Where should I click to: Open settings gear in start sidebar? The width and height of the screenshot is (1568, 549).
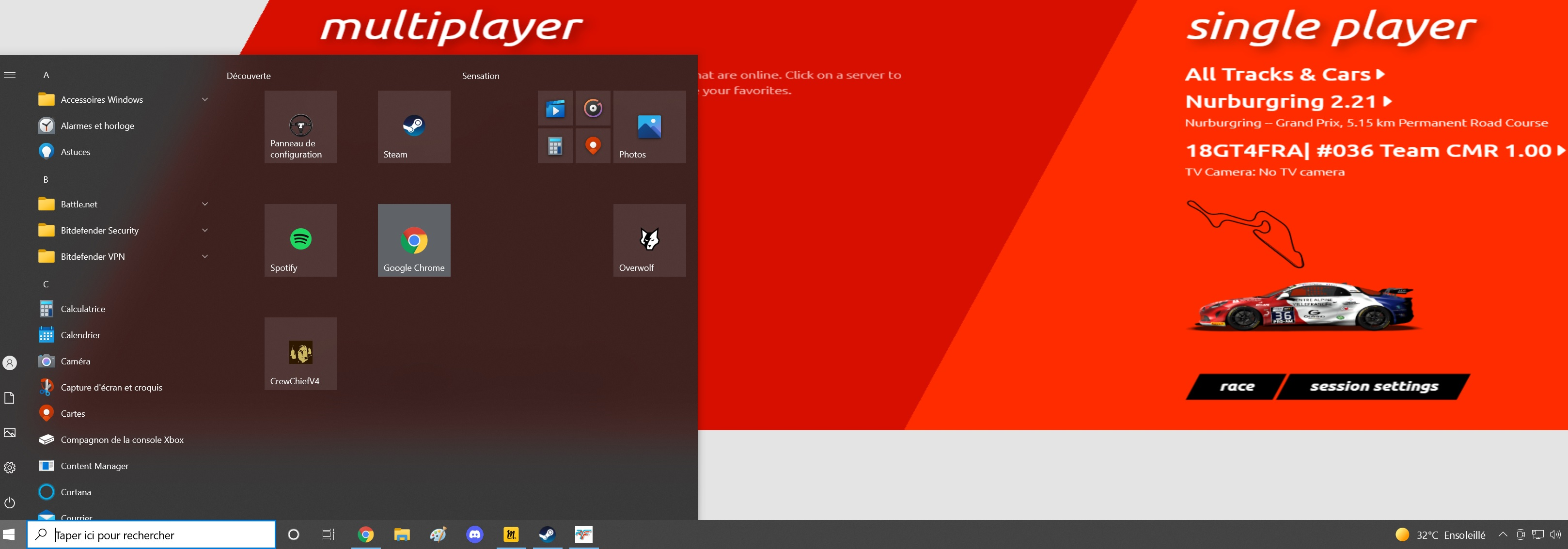tap(10, 468)
